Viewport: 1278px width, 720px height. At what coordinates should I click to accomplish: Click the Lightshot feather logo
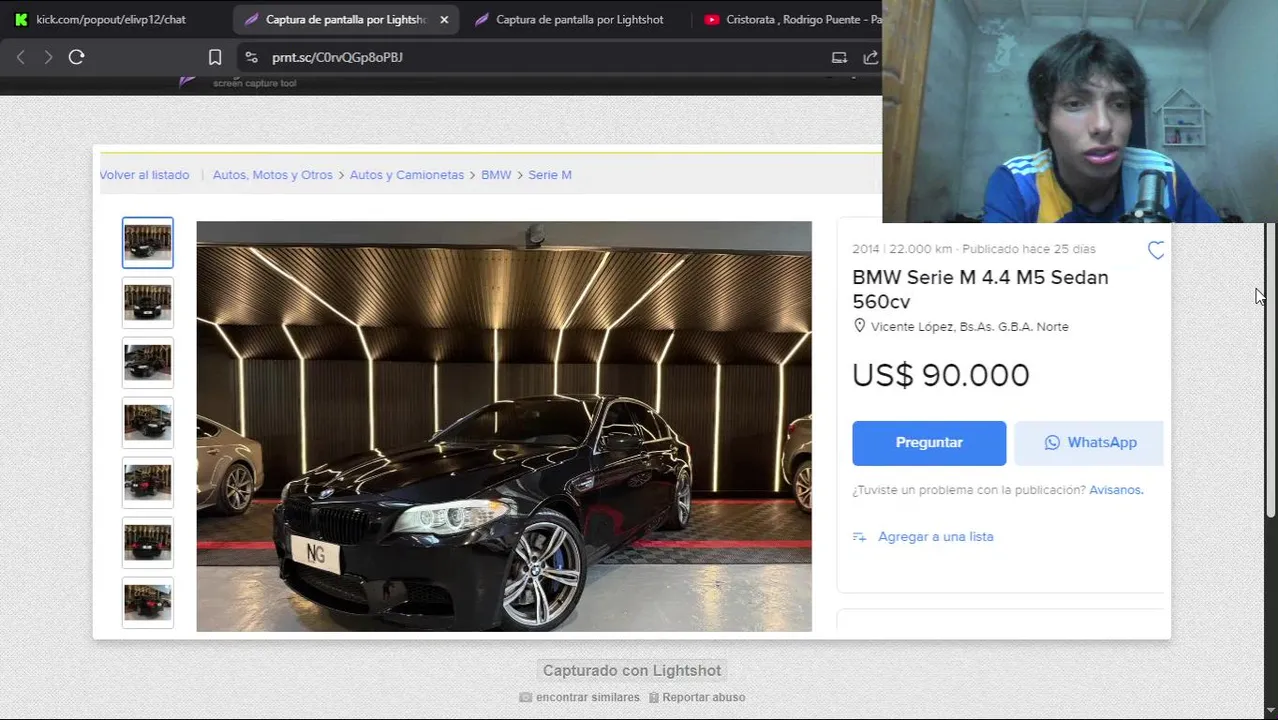187,81
